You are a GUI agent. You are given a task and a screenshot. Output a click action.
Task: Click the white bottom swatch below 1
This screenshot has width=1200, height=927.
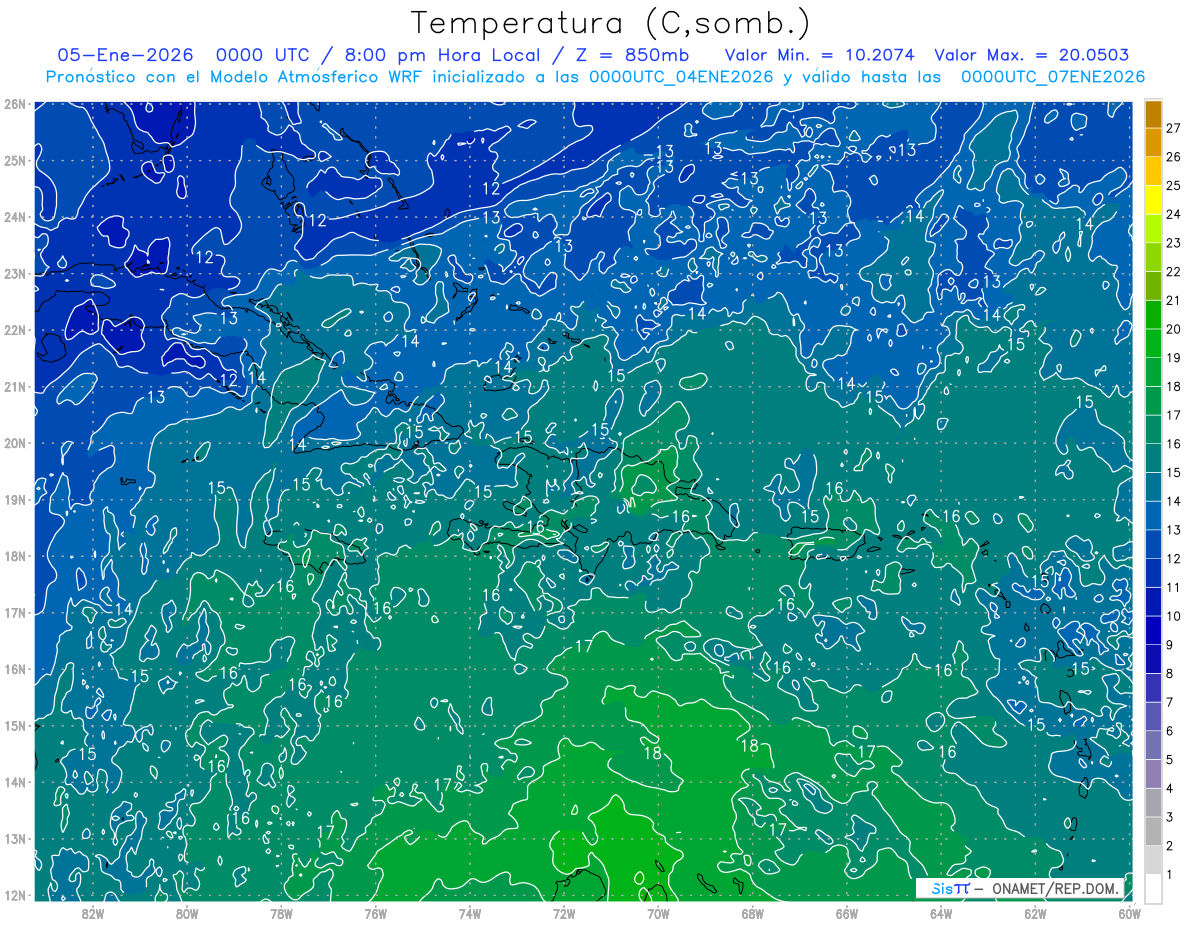(1153, 888)
